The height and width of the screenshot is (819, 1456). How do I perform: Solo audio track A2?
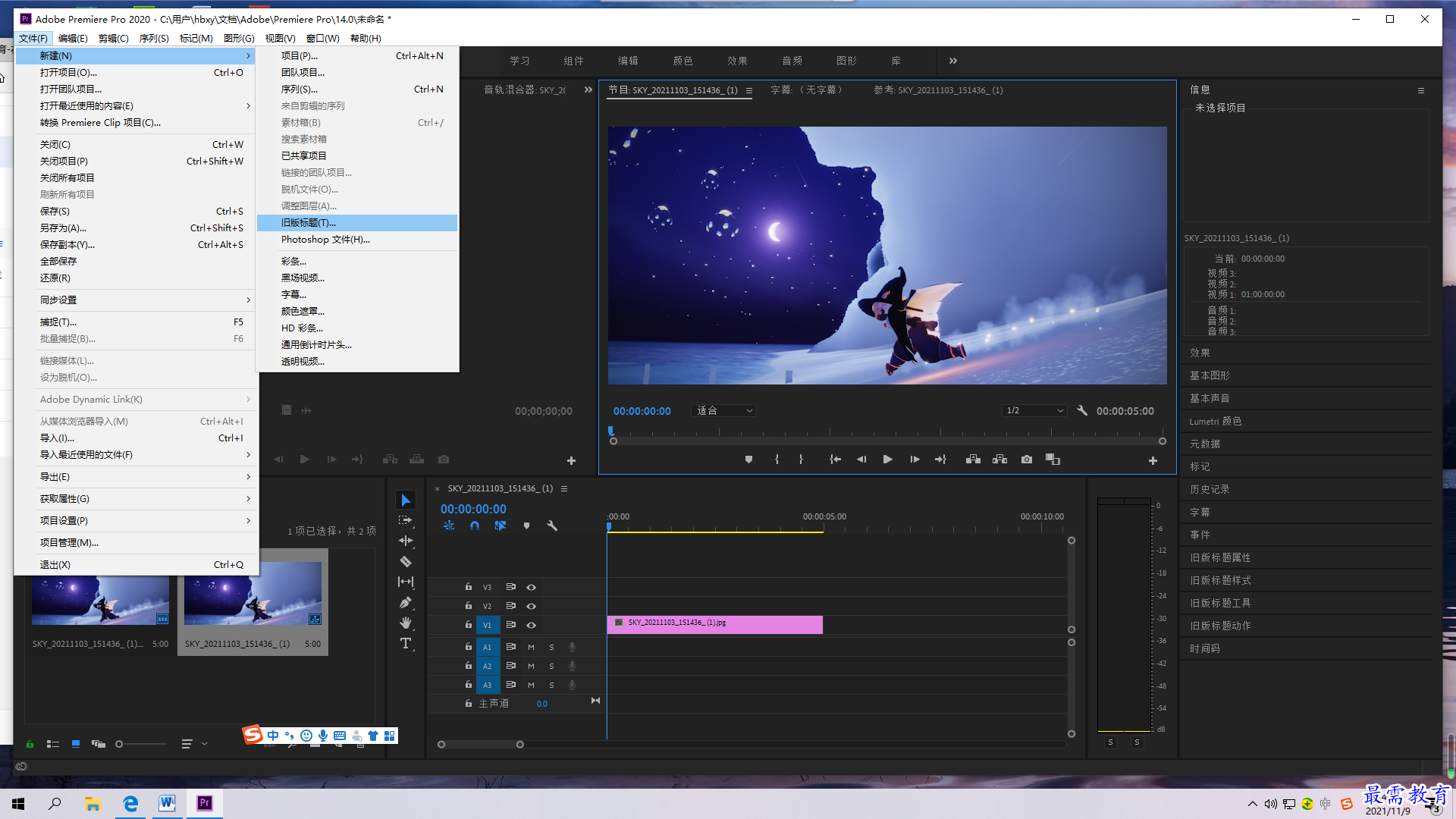(x=551, y=666)
